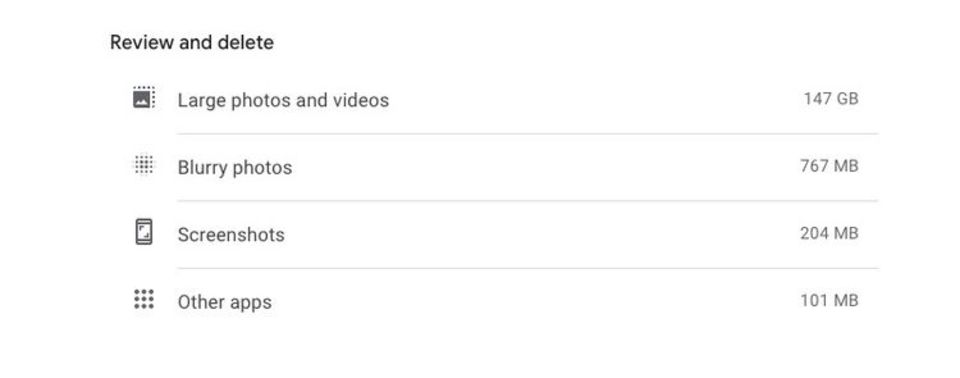The image size is (960, 378).
Task: Select the word "Blurry" in the list
Action: pos(201,168)
